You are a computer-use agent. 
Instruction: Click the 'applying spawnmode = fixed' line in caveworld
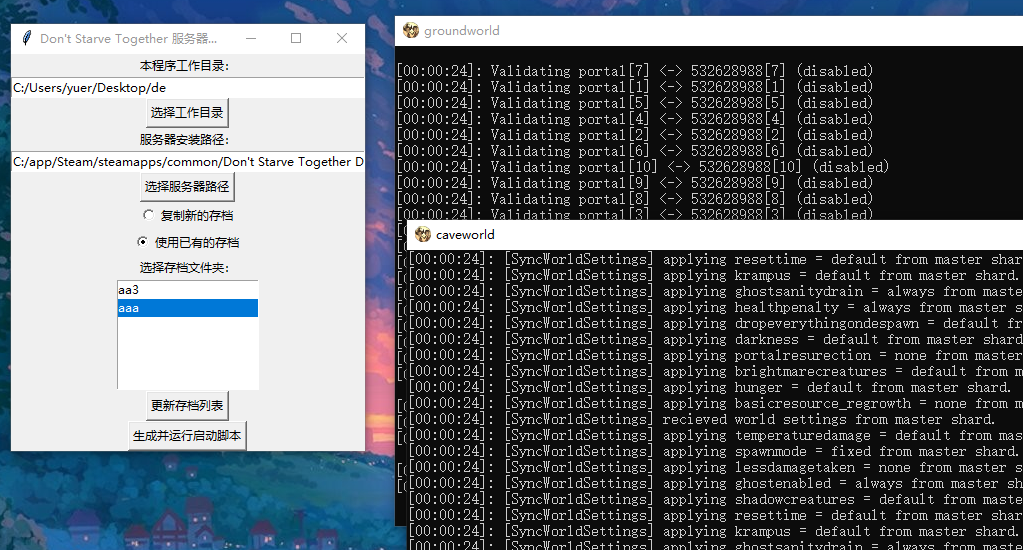coord(714,451)
